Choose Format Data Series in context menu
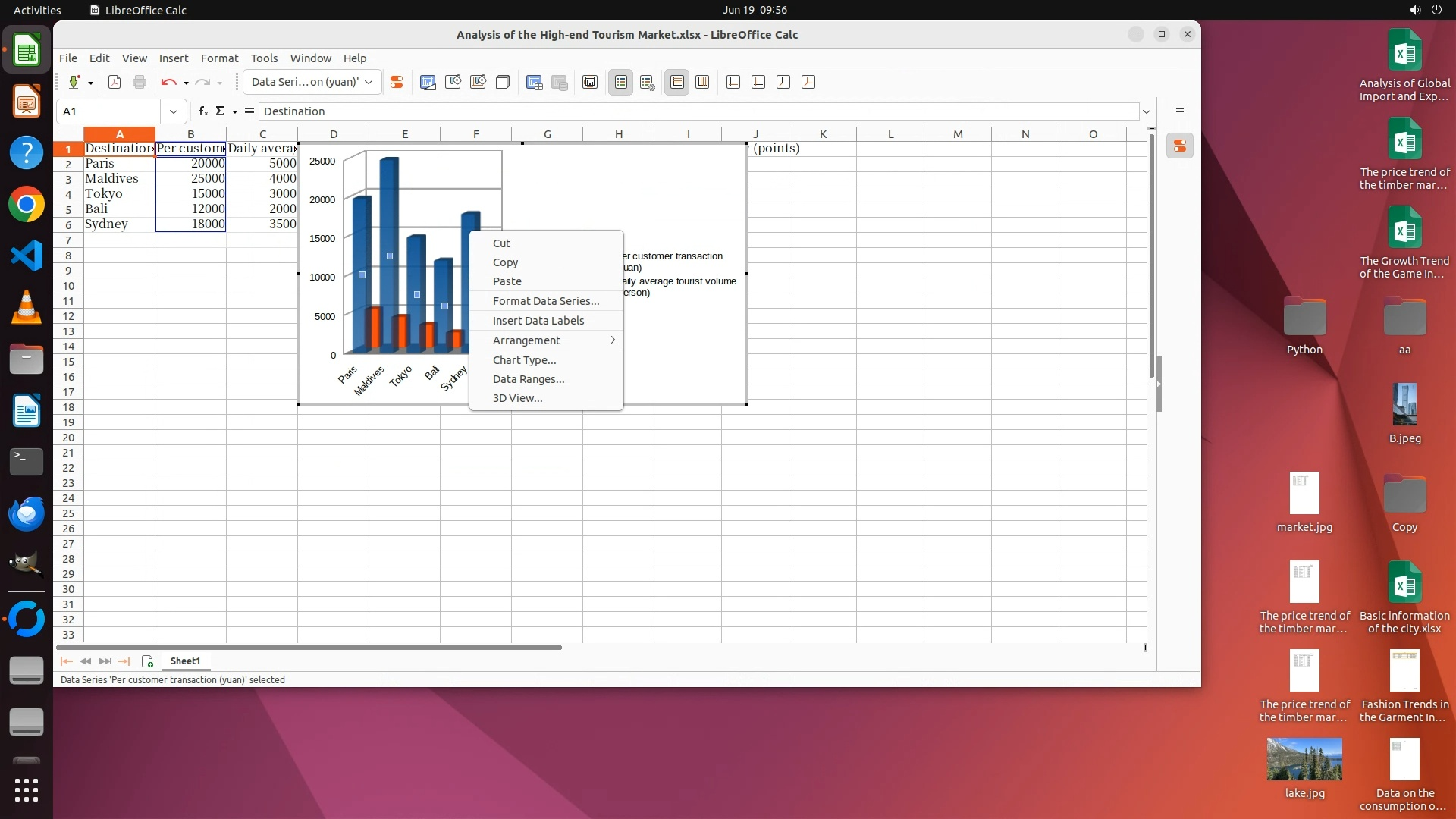 pyautogui.click(x=546, y=301)
